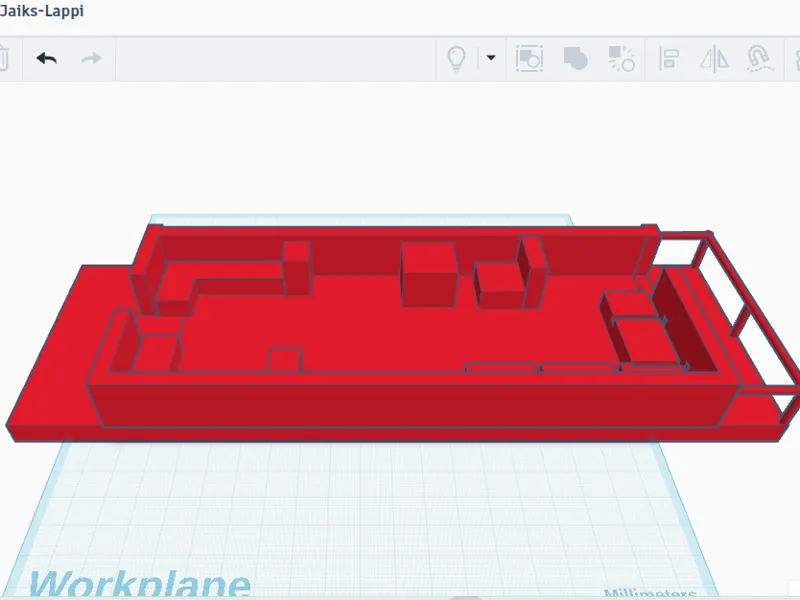Show all hidden objects with lightbulb
This screenshot has height=600, width=800.
[456, 58]
